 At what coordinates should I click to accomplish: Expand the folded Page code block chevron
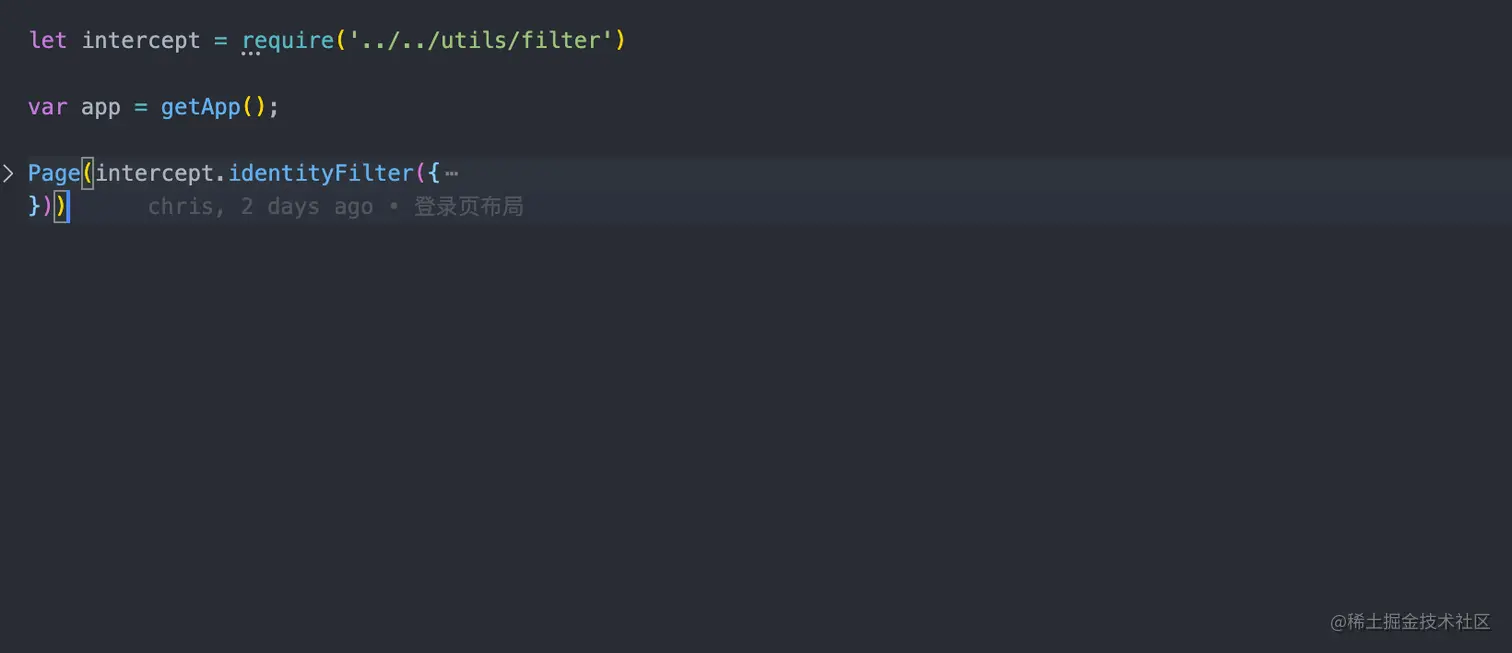coord(8,174)
